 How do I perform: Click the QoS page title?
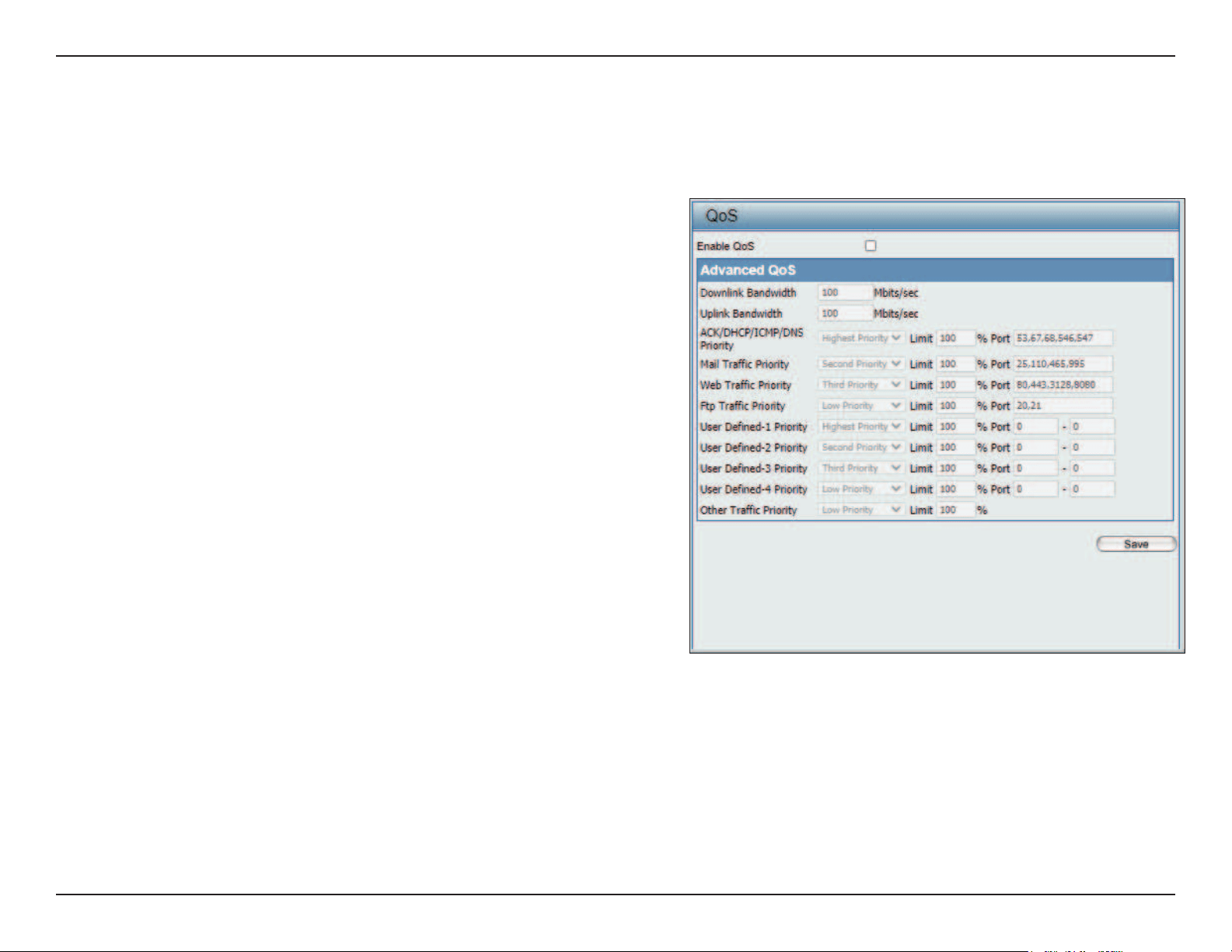tap(721, 216)
